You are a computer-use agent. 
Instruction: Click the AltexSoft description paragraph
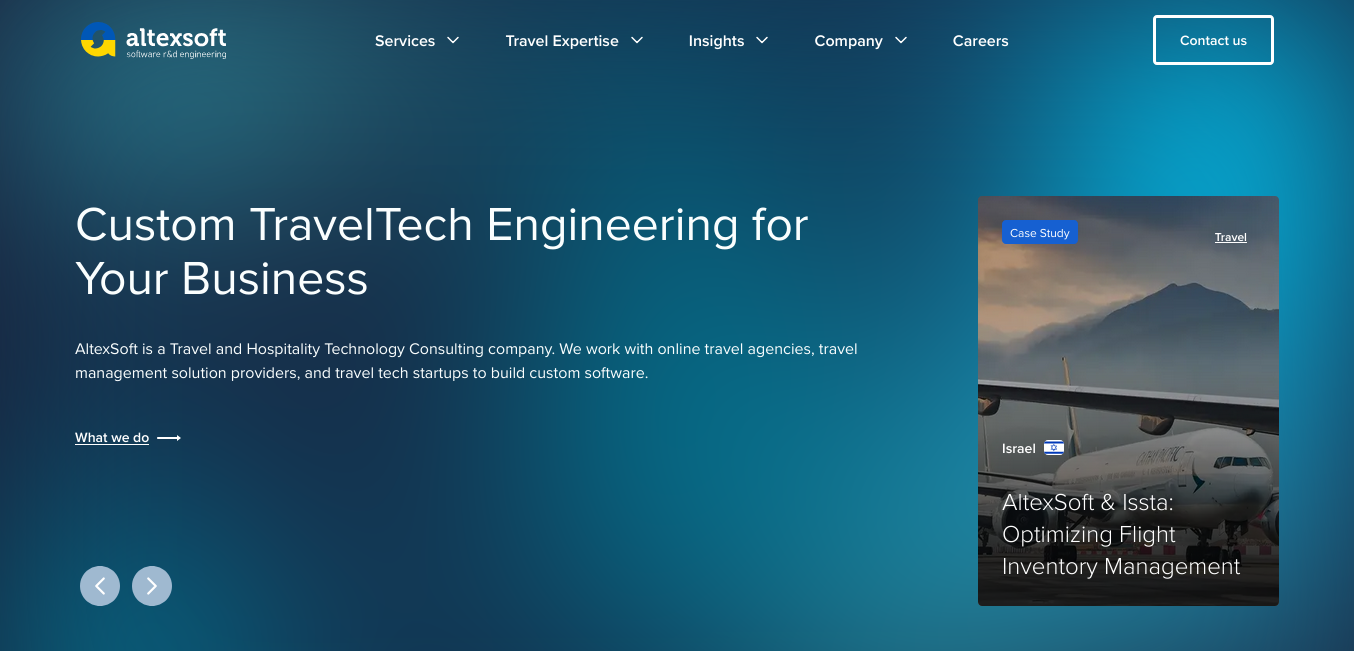click(x=466, y=361)
